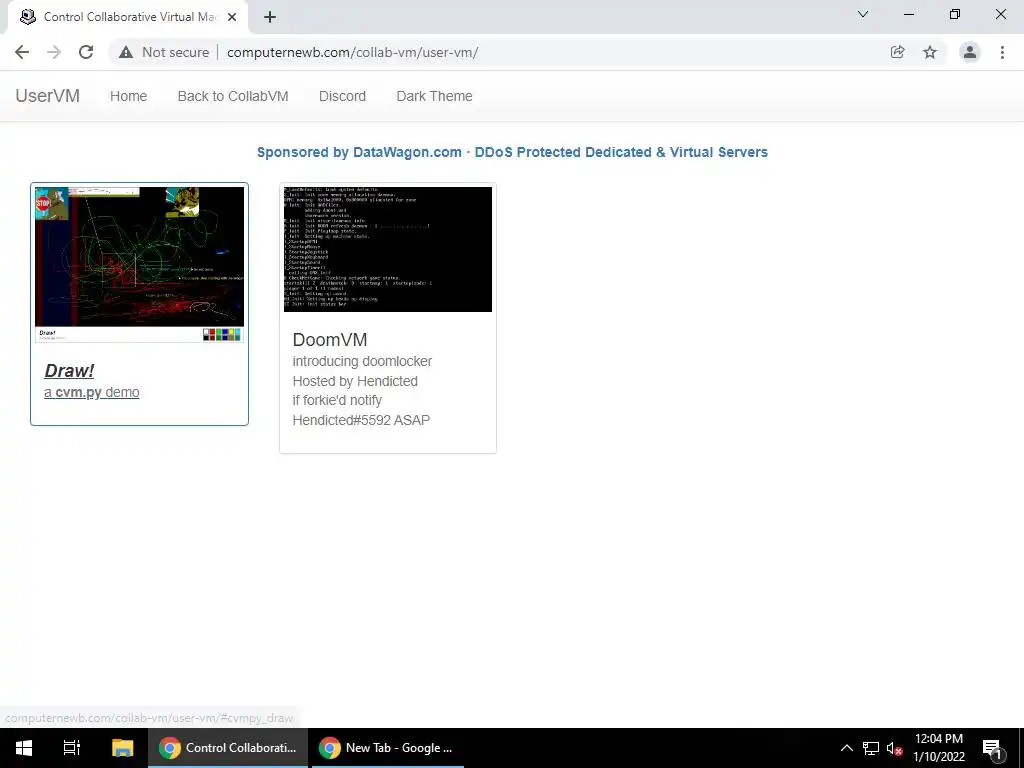The width and height of the screenshot is (1024, 768).
Task: Minimize the Chrome window
Action: [908, 14]
